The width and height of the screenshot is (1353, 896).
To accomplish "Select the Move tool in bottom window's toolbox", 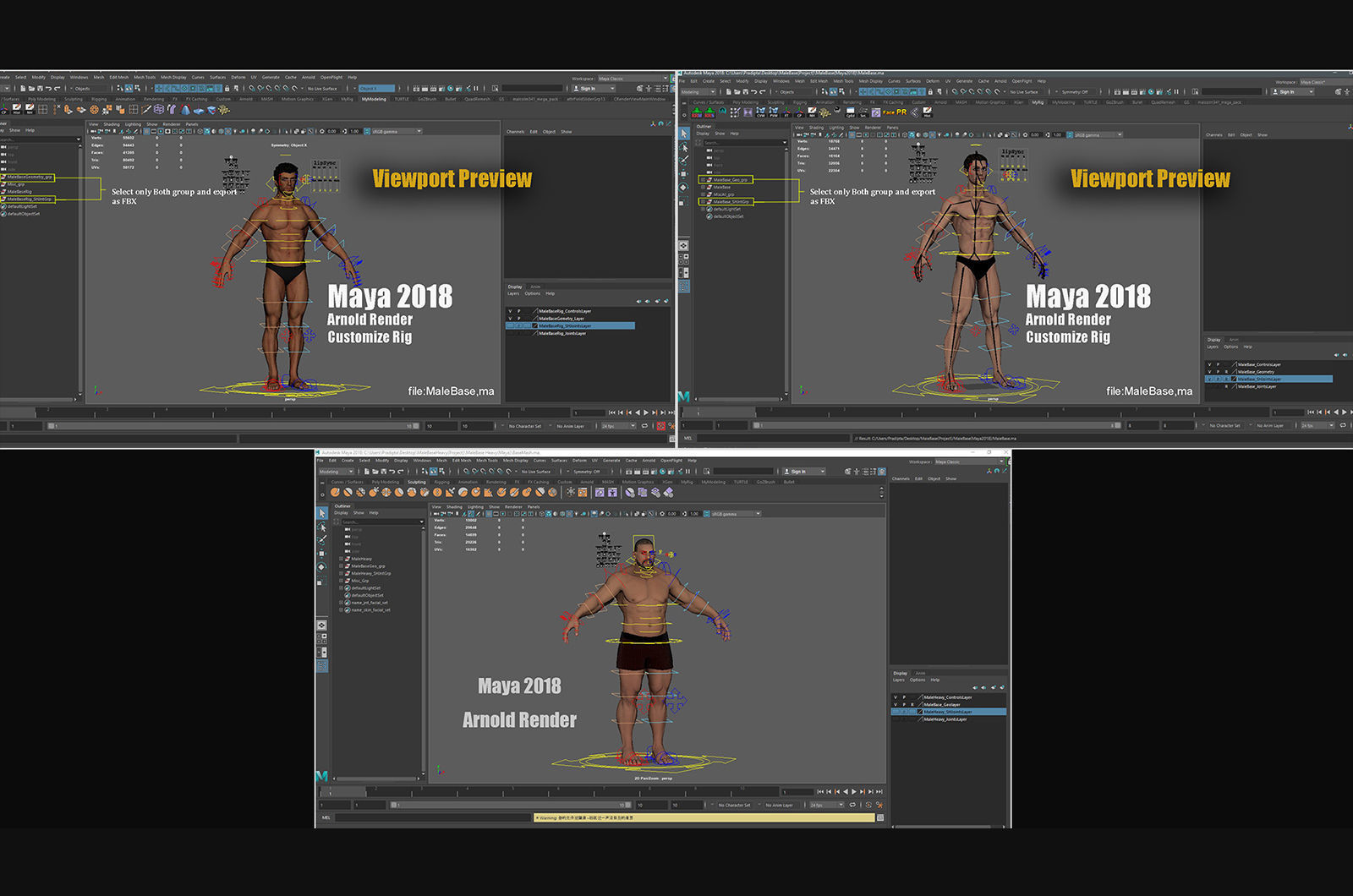I will point(321,554).
